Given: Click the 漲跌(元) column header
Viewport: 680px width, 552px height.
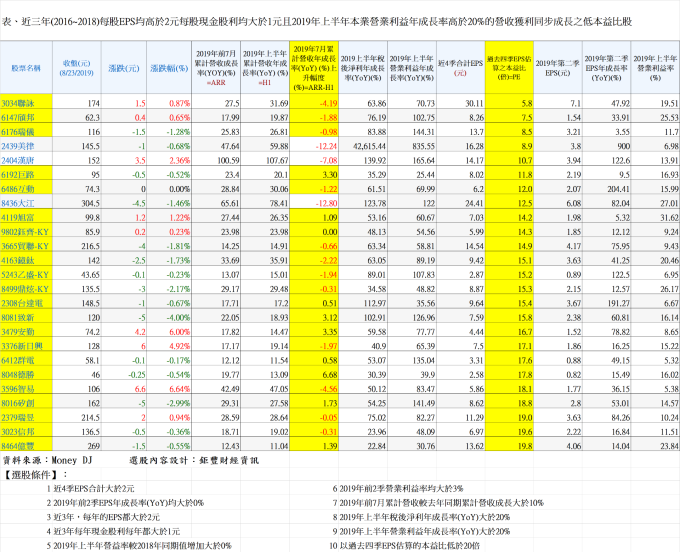Looking at the screenshot, I should [124, 68].
